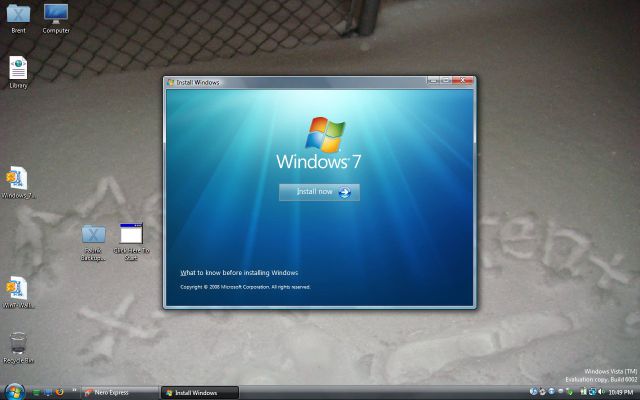The height and width of the screenshot is (400, 640).
Task: Launch Firefox from the quick launch bar
Action: [60, 392]
